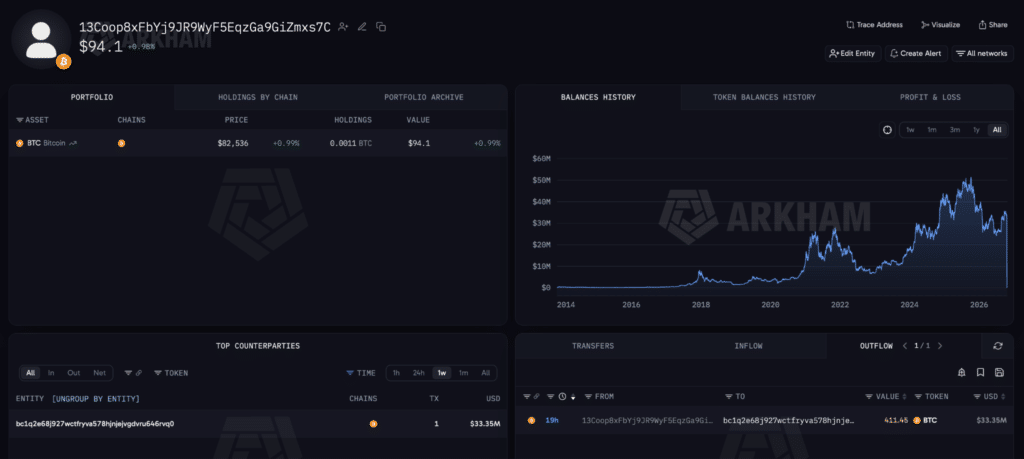Sort transfers by USD column arrows
The width and height of the screenshot is (1024, 459).
[1004, 396]
